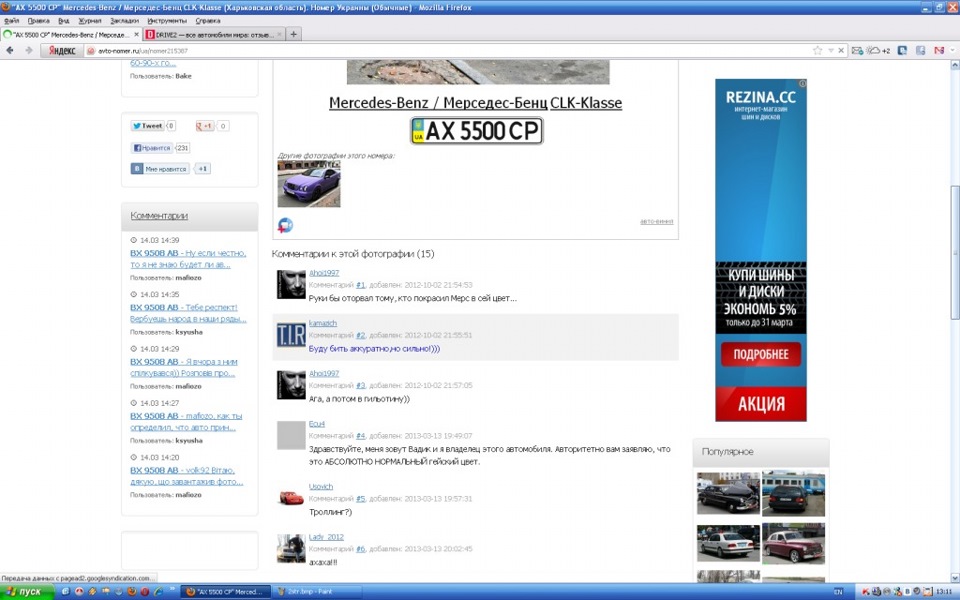
Task: Open a new tab with the plus button
Action: [x=293, y=34]
